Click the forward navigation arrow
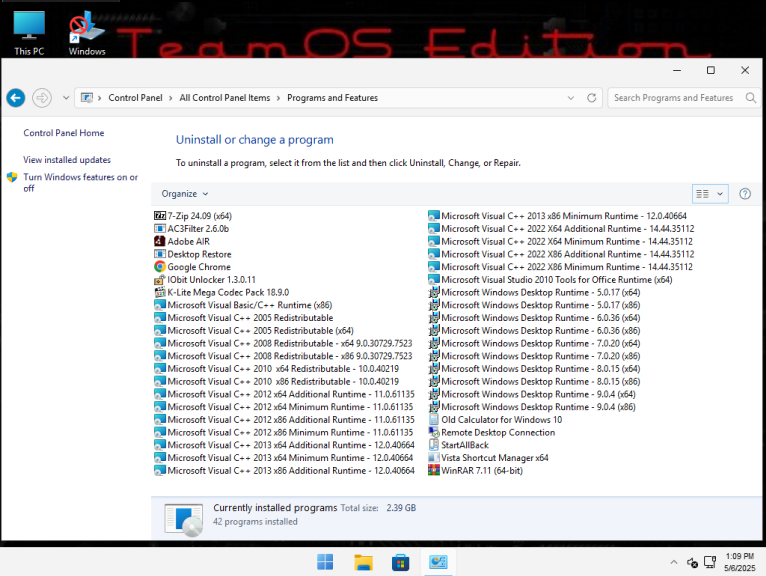The width and height of the screenshot is (766, 576). pyautogui.click(x=42, y=98)
